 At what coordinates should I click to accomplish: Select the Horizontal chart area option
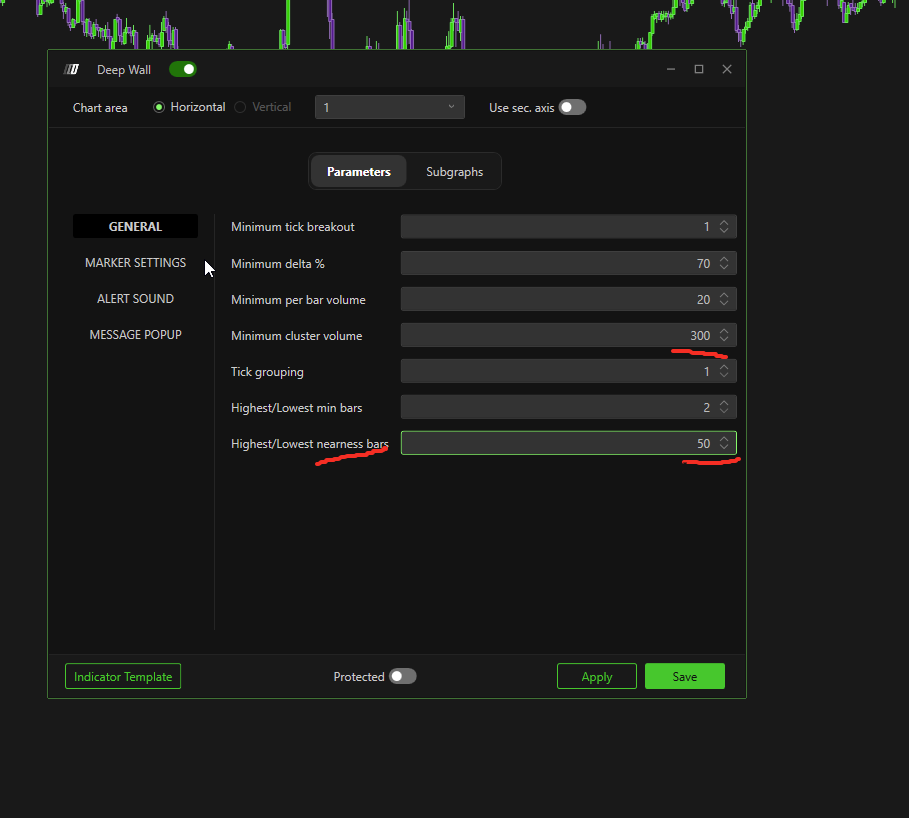point(159,107)
